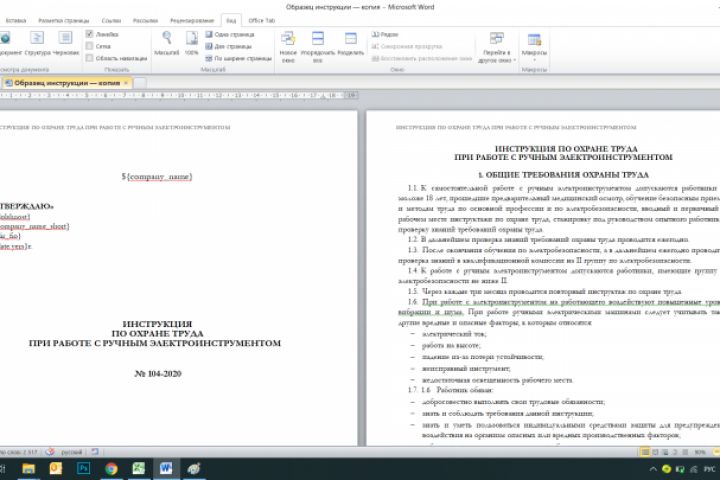Set zoom to 100%
720x480 pixels.
coord(191,44)
